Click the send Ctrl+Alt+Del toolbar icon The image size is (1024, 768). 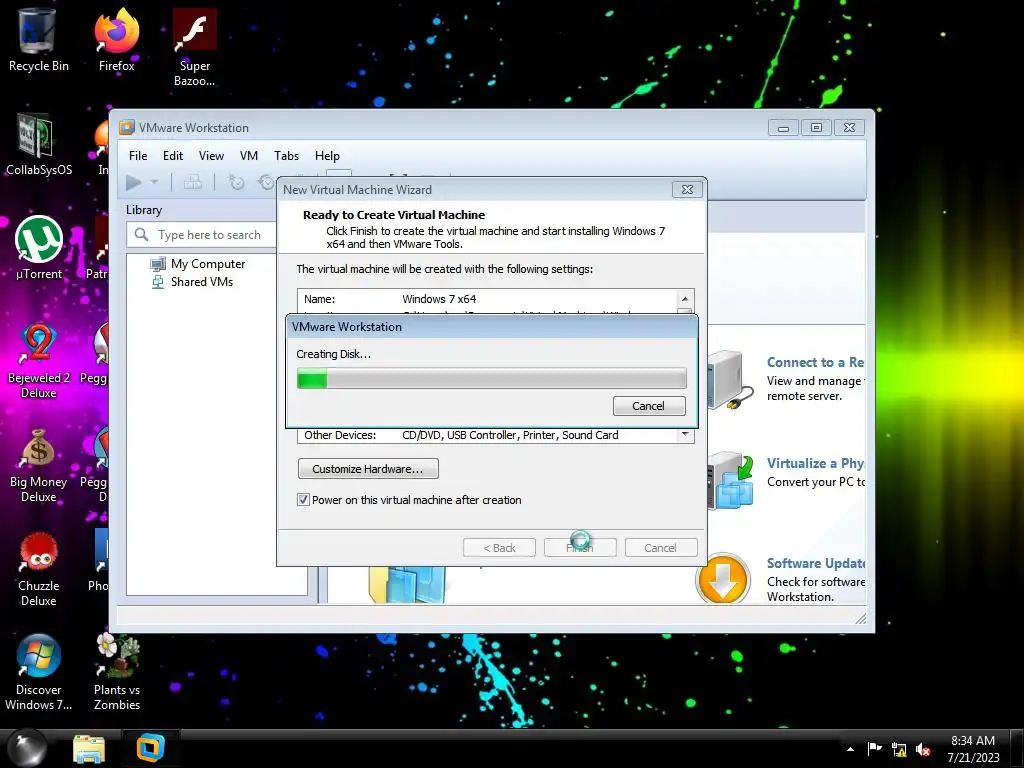point(193,182)
